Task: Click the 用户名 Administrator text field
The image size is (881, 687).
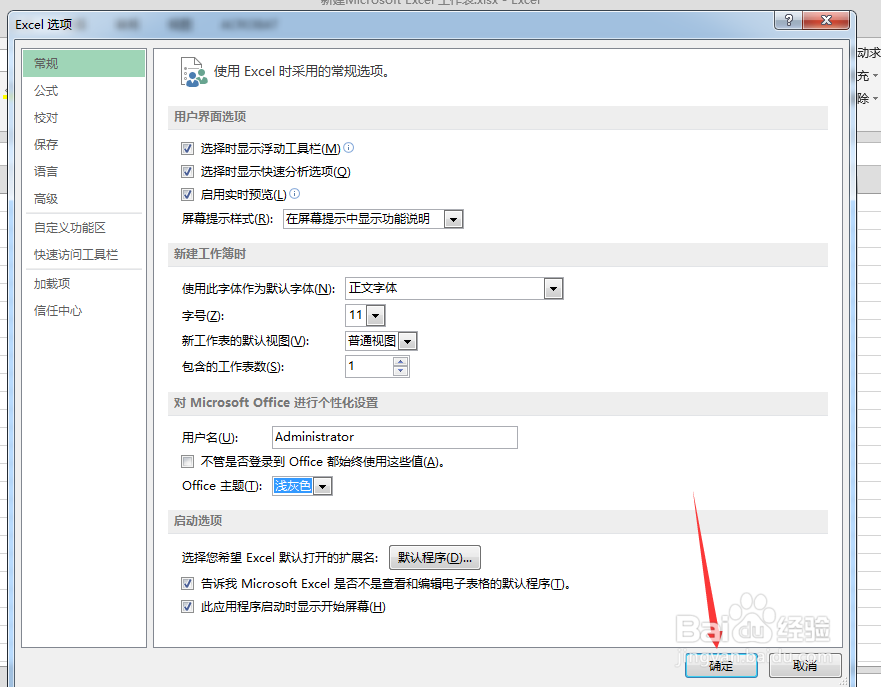Action: tap(394, 437)
